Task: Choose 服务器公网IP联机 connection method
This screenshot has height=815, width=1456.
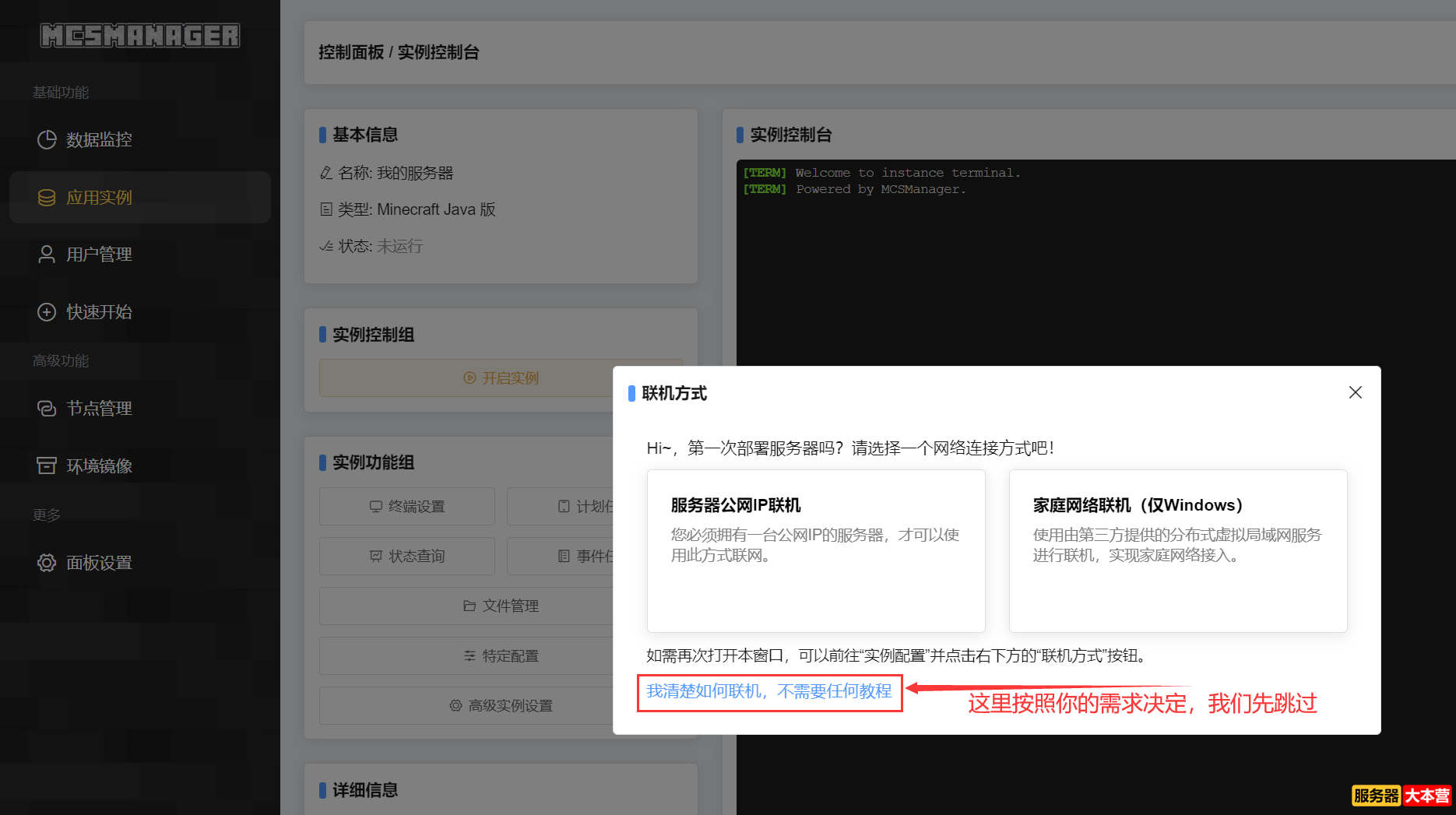Action: [x=815, y=550]
